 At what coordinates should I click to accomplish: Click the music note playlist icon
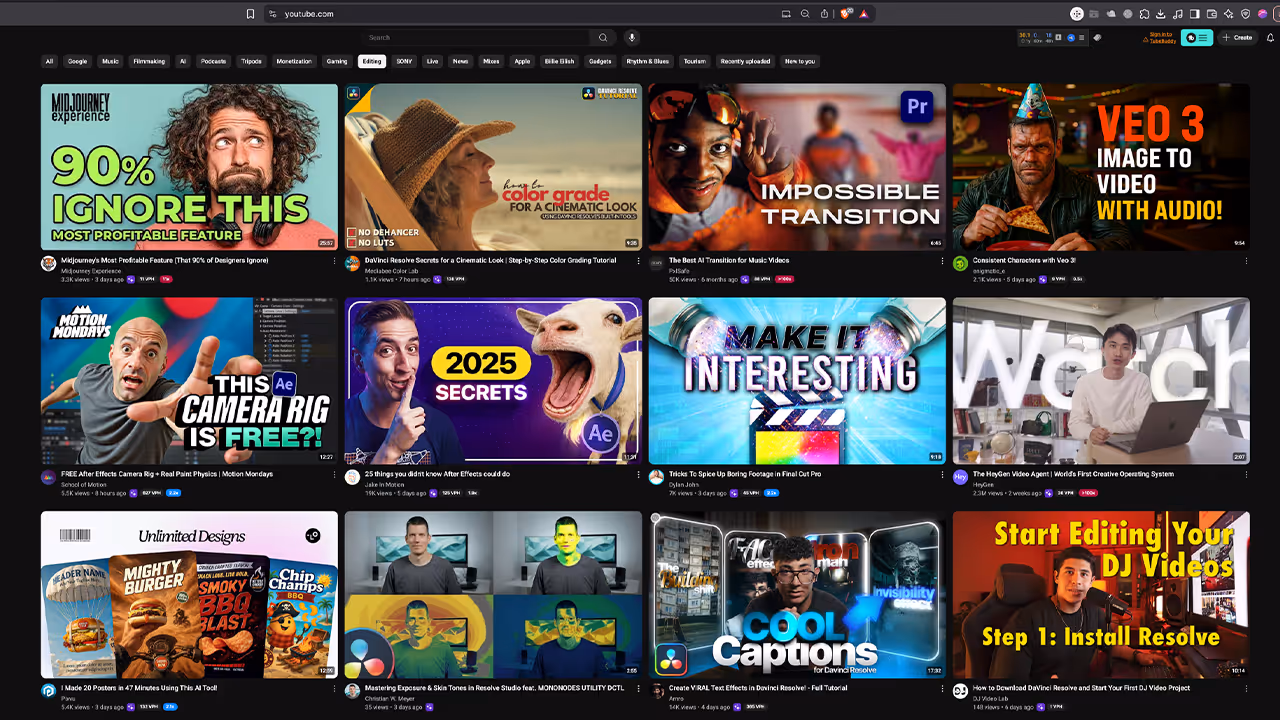point(1178,14)
